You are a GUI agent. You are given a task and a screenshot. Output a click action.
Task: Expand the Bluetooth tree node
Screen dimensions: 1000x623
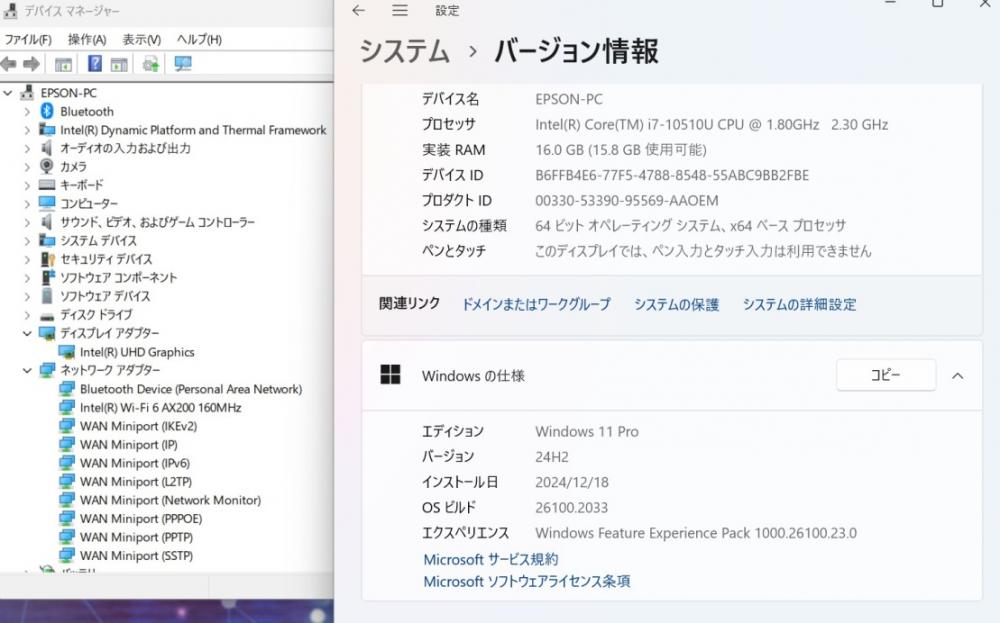[x=27, y=112]
